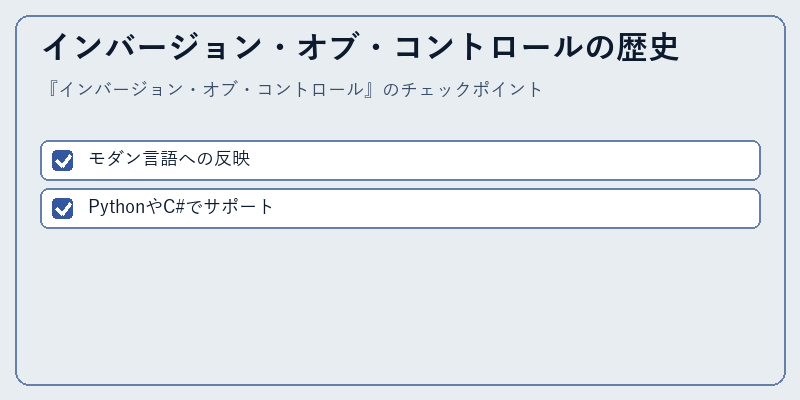
Task: Uncheck the モダン言語への反映 checkbox
Action: coord(62,161)
